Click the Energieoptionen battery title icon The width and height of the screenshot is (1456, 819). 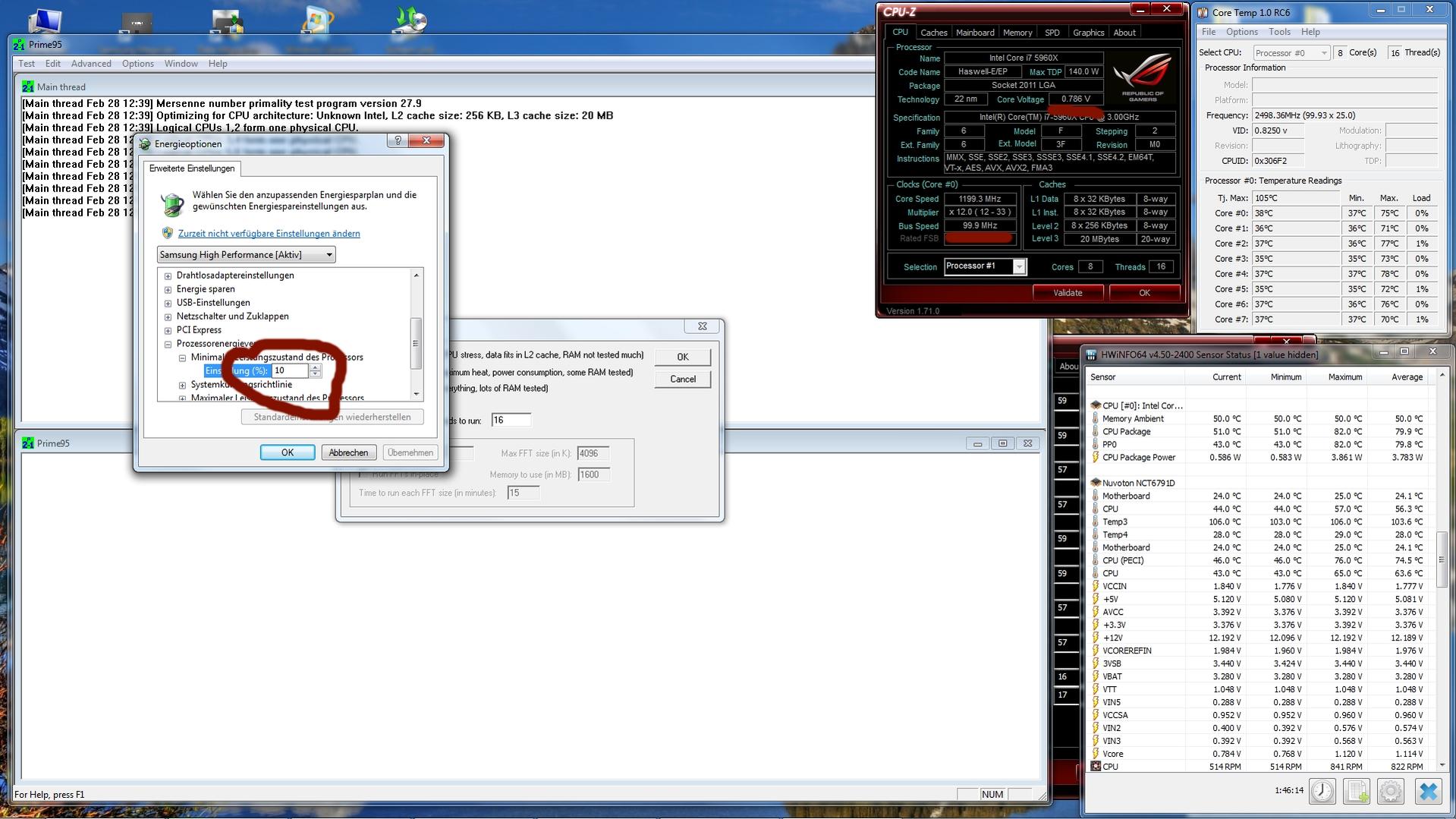tap(145, 143)
